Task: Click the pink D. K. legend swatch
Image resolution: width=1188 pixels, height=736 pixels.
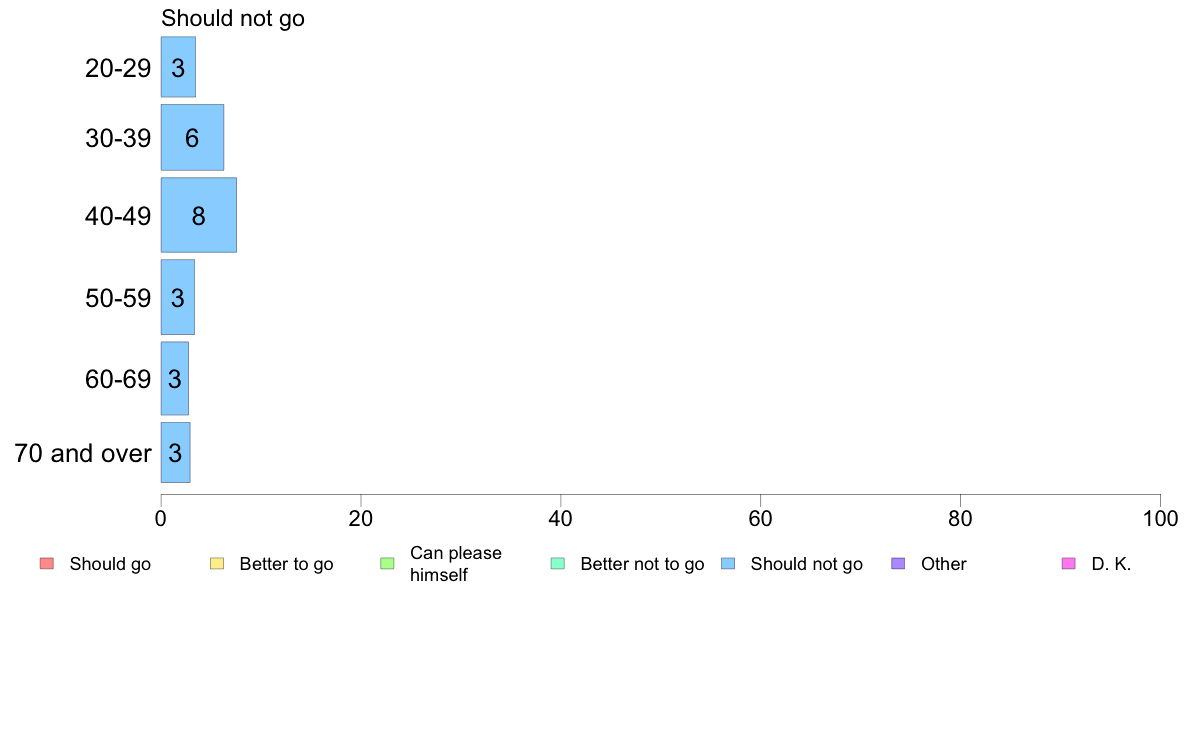Action: [x=1069, y=563]
